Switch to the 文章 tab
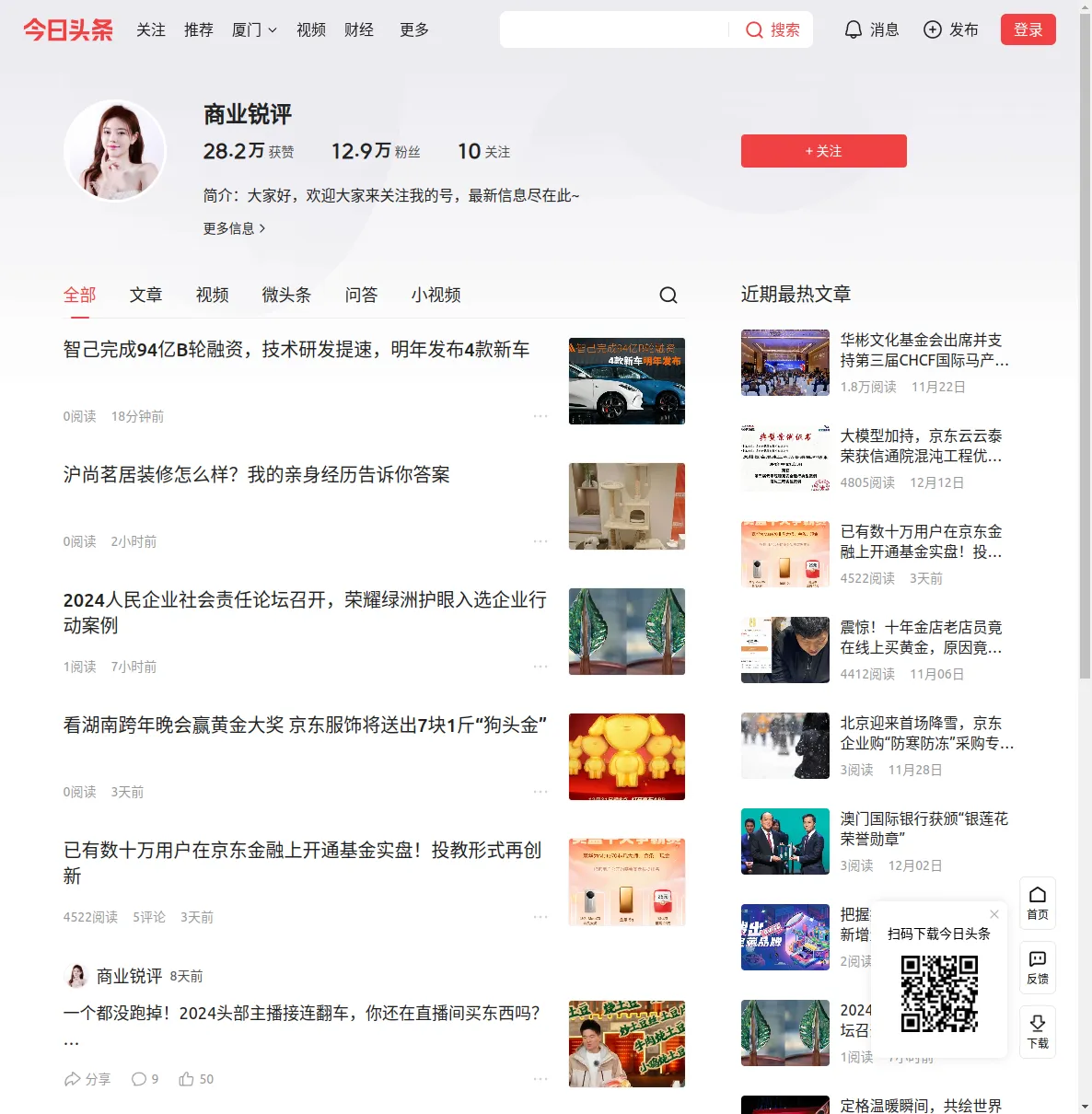 tap(146, 295)
